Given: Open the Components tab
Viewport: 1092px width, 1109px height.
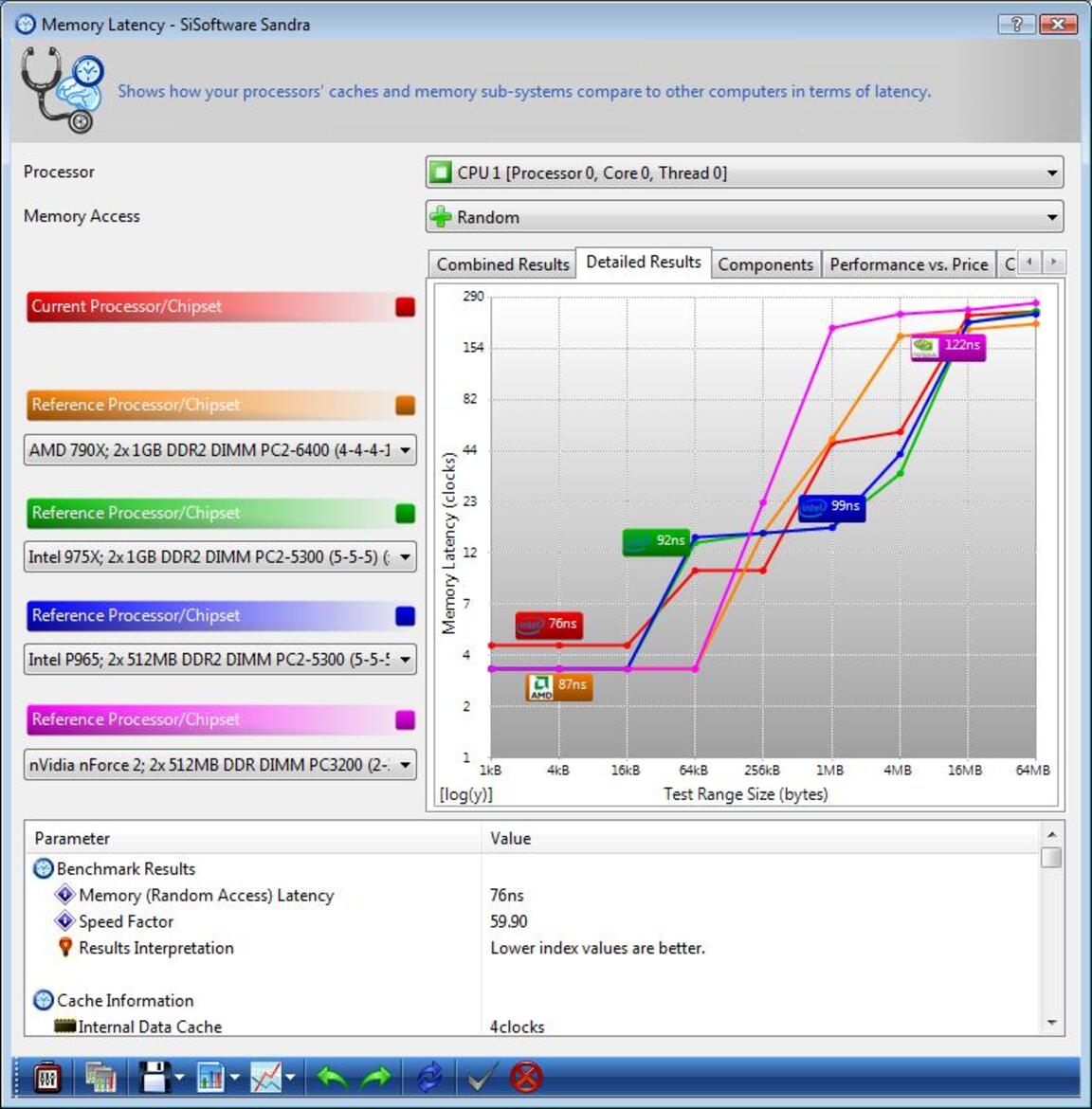Looking at the screenshot, I should pos(765,264).
